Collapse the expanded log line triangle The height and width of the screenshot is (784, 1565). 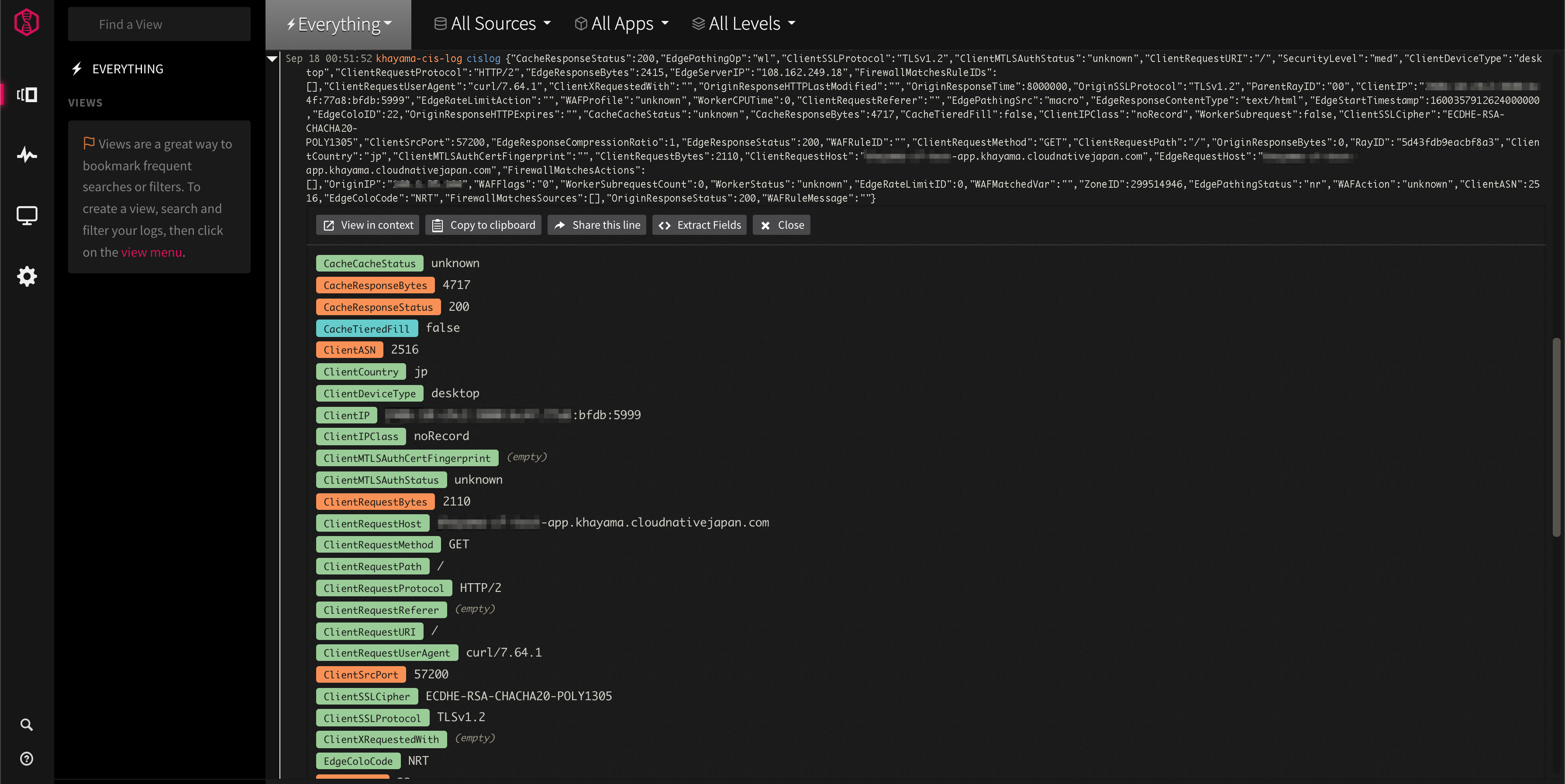[x=272, y=59]
